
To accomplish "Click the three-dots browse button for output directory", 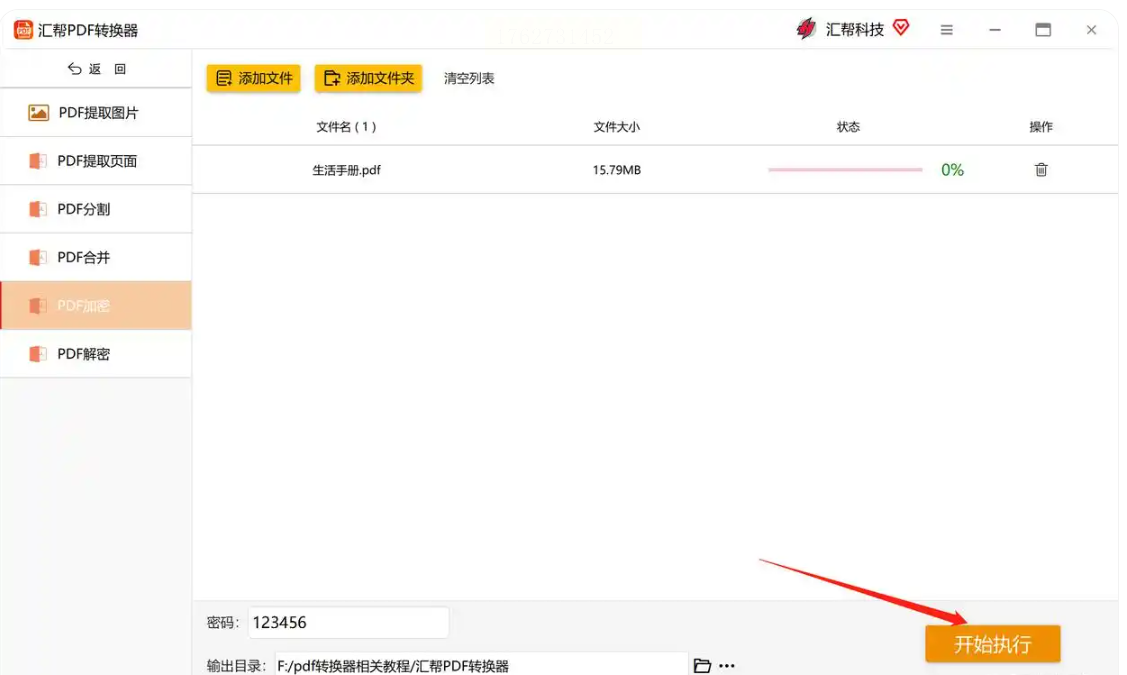I will click(x=727, y=666).
